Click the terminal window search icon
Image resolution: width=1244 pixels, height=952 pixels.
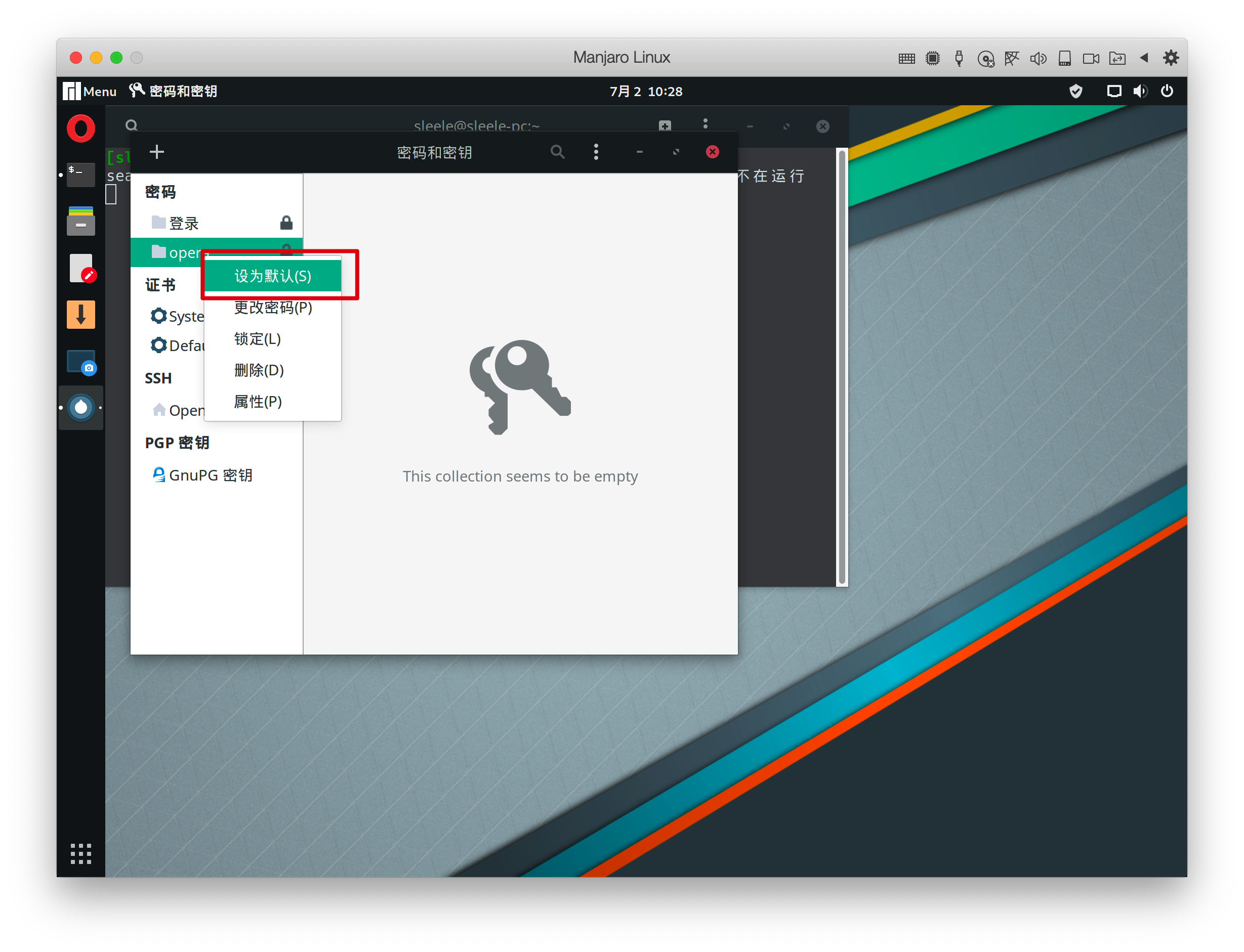(132, 125)
